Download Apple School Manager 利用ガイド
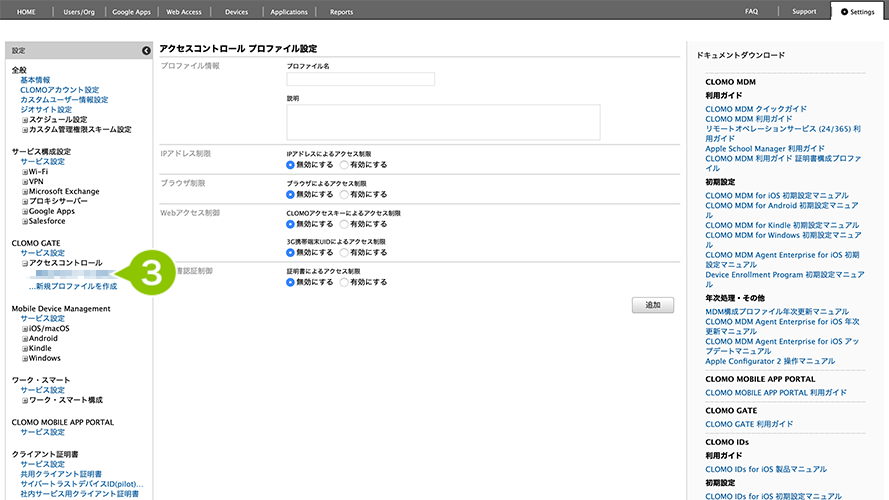Viewport: 889px width, 500px height. pyautogui.click(x=765, y=149)
